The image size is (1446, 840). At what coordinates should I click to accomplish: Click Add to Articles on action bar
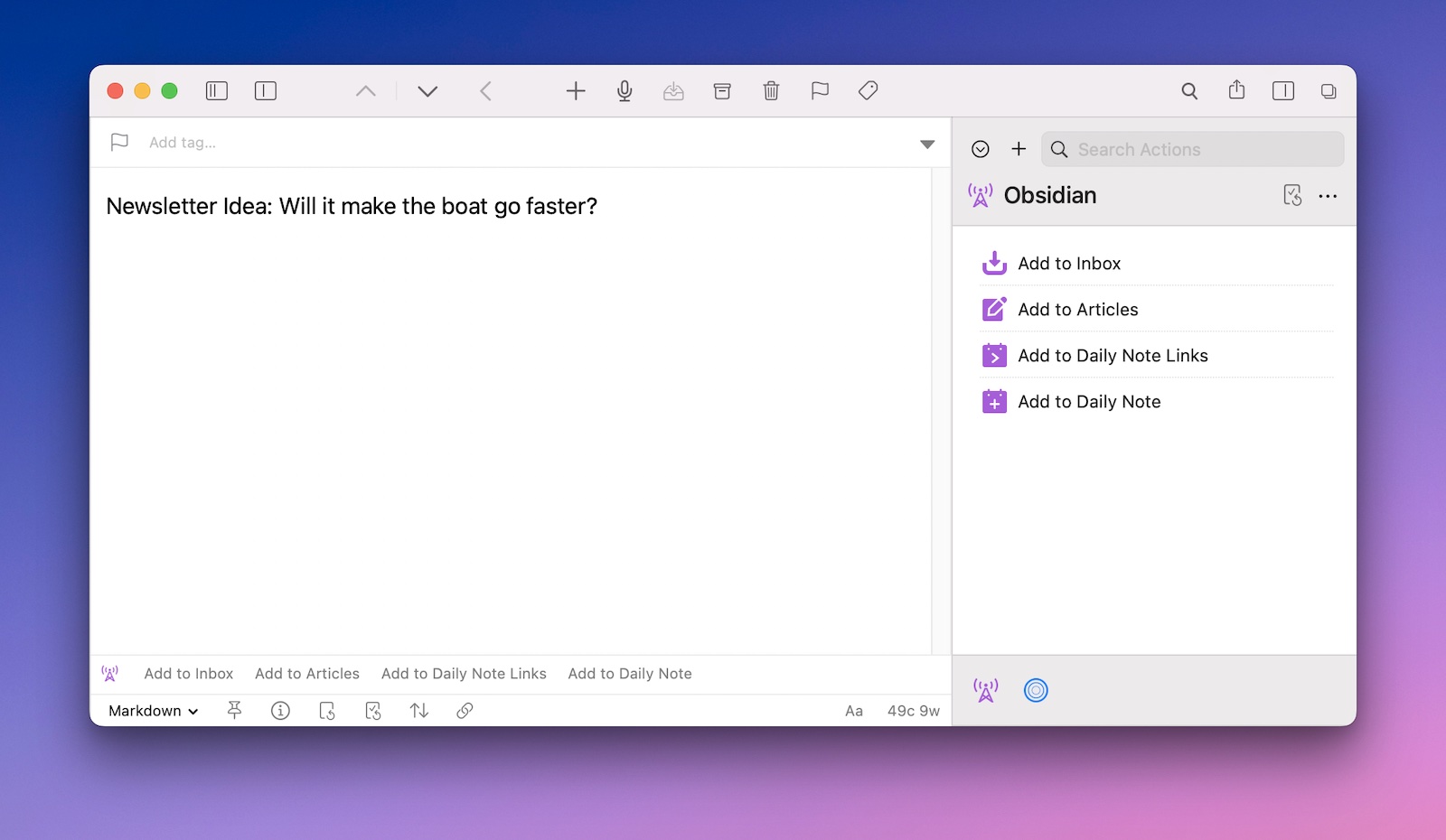pyautogui.click(x=307, y=674)
